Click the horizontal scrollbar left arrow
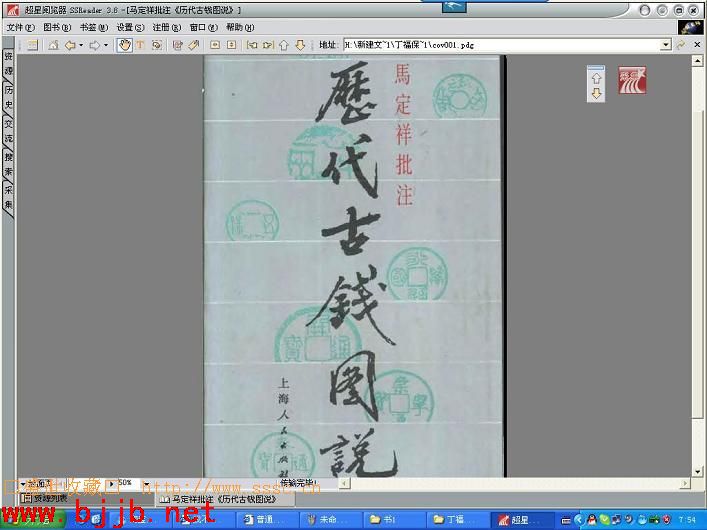 click(x=344, y=484)
